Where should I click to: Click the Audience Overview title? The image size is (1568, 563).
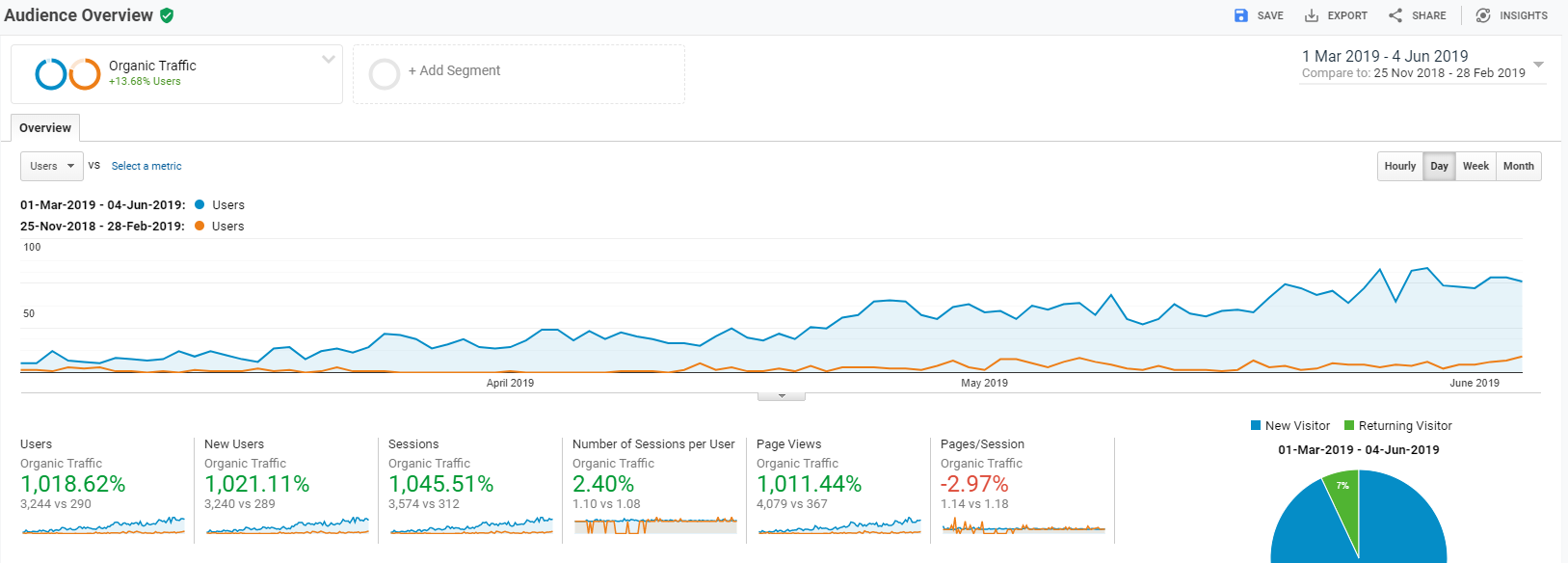point(78,15)
